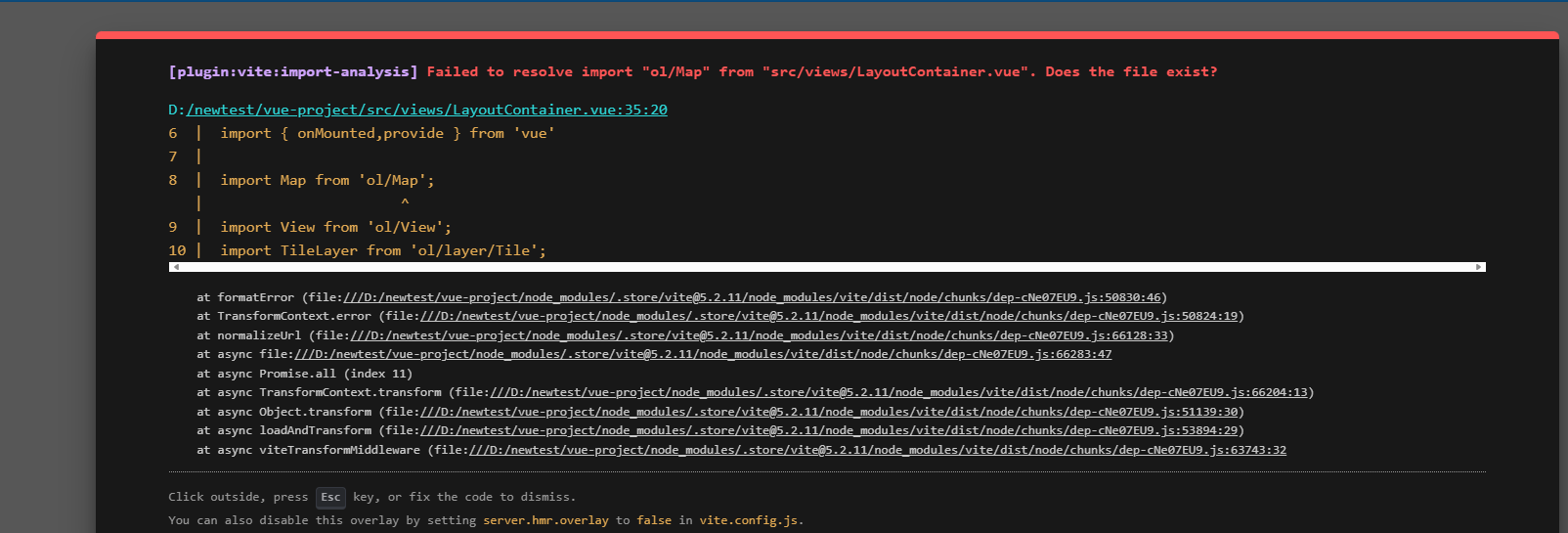Screen dimensions: 1568x533
Task: Click the import Map from 'ol/Map' code line
Action: point(327,180)
